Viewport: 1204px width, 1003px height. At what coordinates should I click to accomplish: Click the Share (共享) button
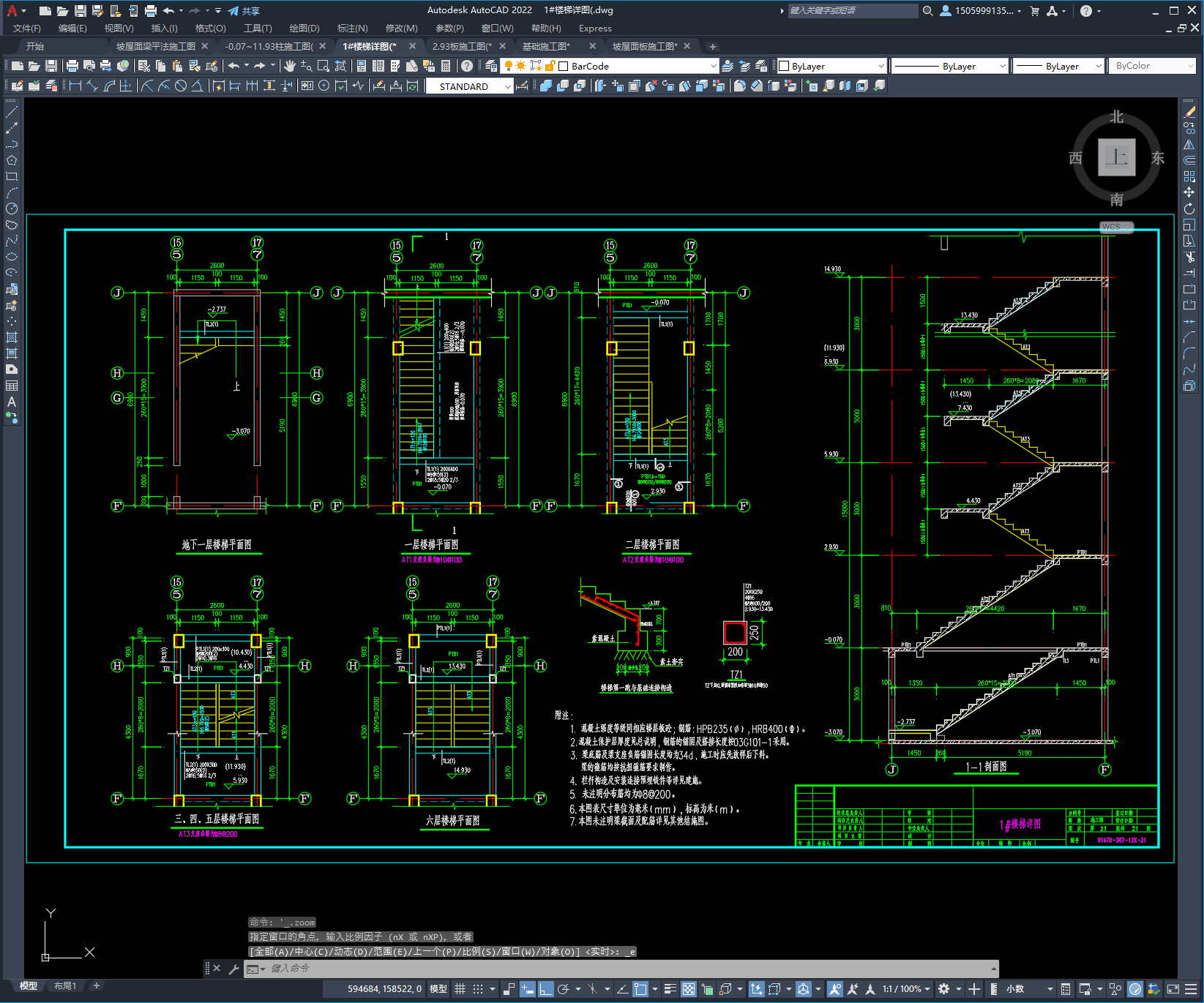(244, 10)
